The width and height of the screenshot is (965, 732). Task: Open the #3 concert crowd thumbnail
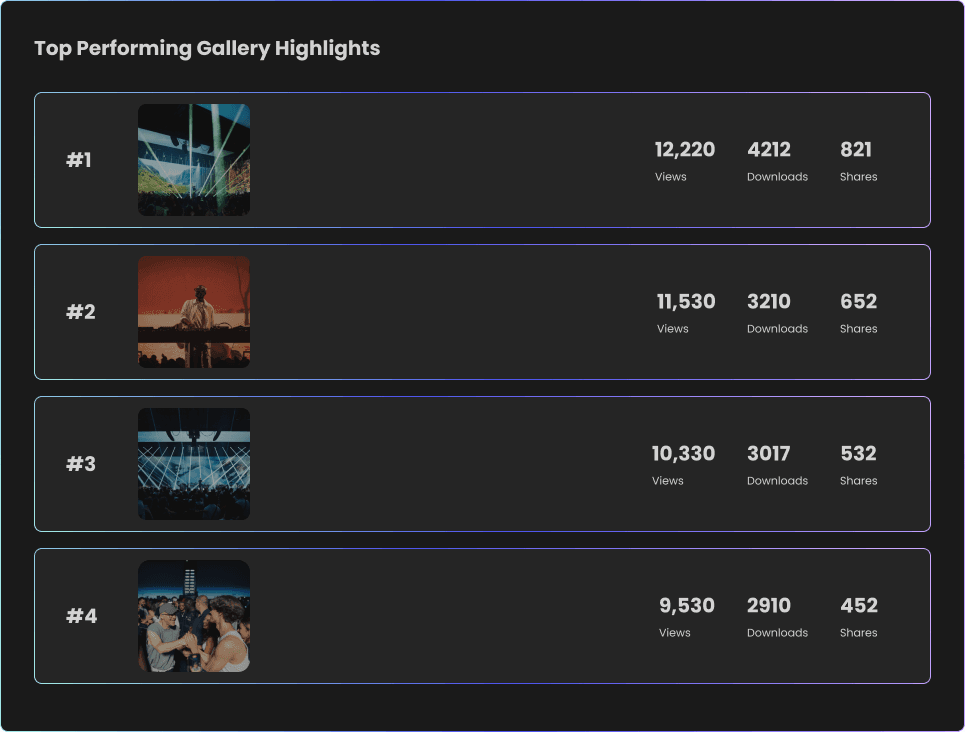193,464
